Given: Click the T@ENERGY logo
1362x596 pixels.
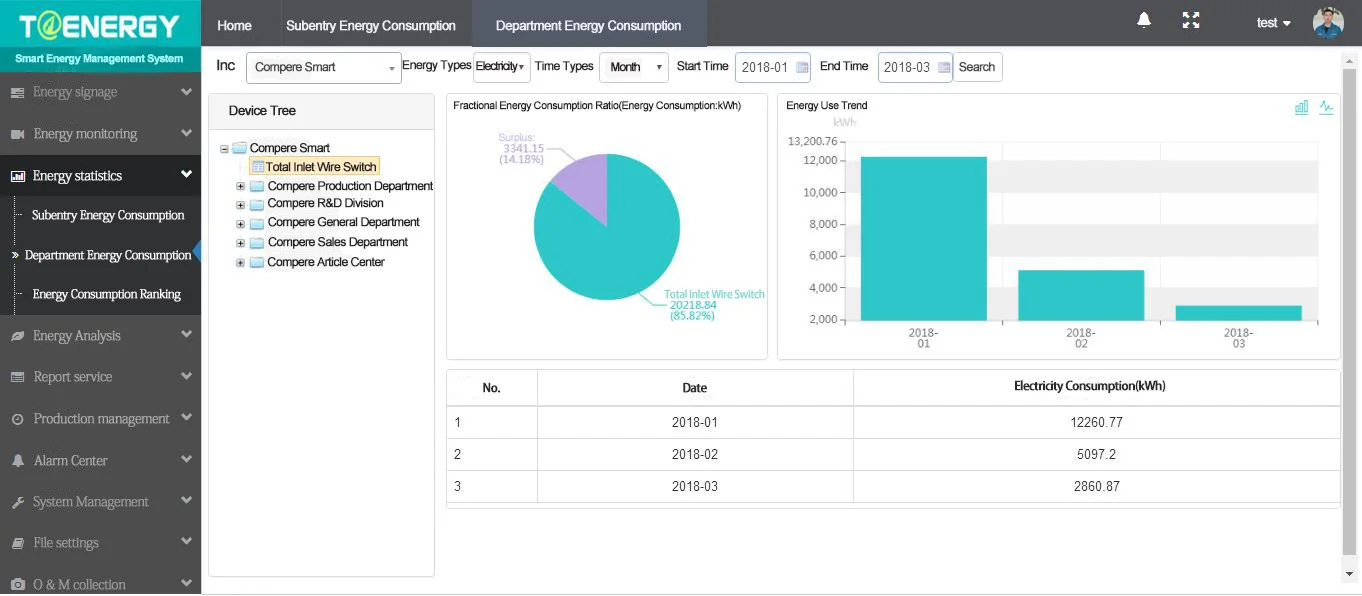Looking at the screenshot, I should [x=100, y=25].
